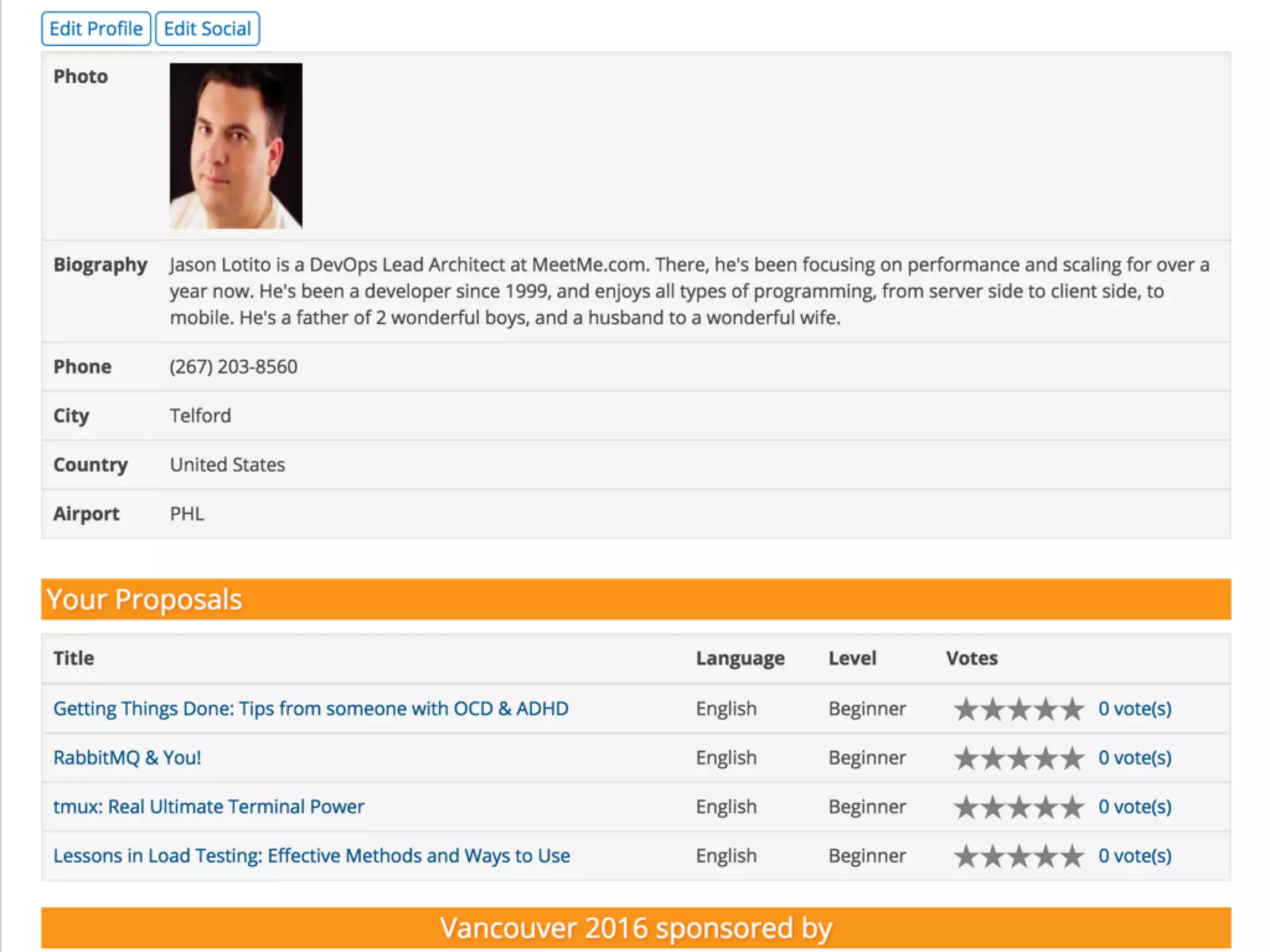Viewport: 1270px width, 952px height.
Task: Click 0 vote(s) for Getting Things Done
Action: [x=1135, y=708]
